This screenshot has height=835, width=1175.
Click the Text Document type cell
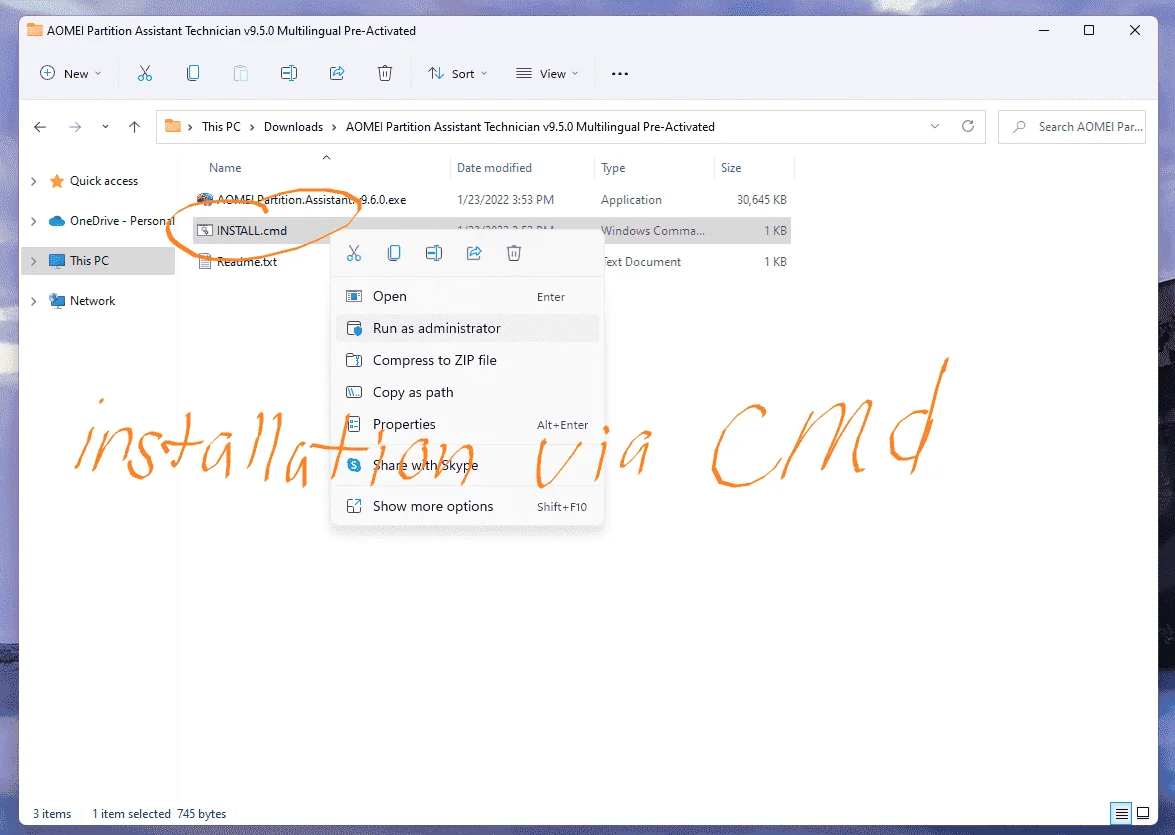point(642,262)
